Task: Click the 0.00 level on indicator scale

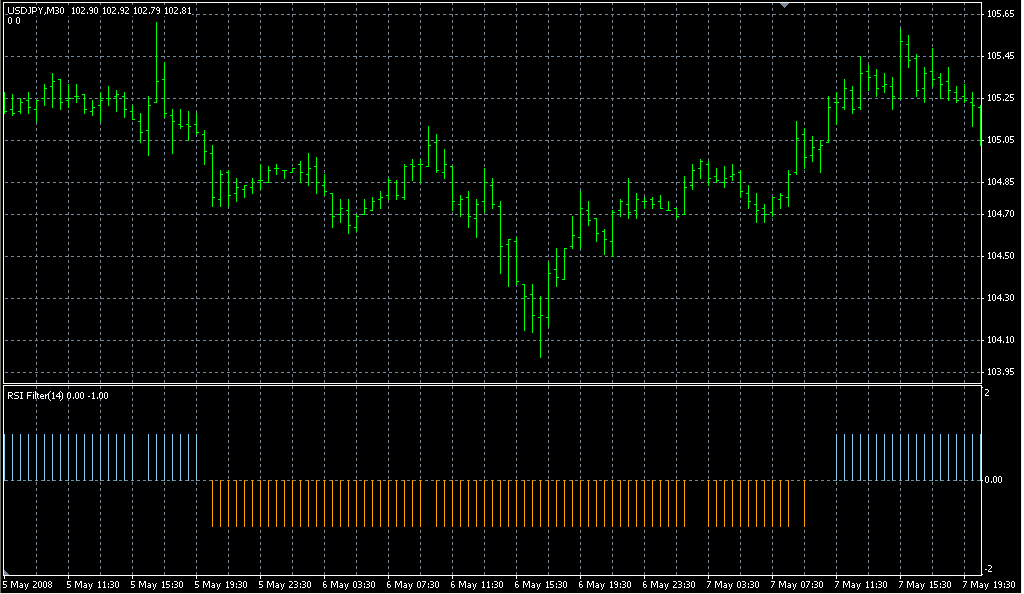Action: [x=993, y=480]
